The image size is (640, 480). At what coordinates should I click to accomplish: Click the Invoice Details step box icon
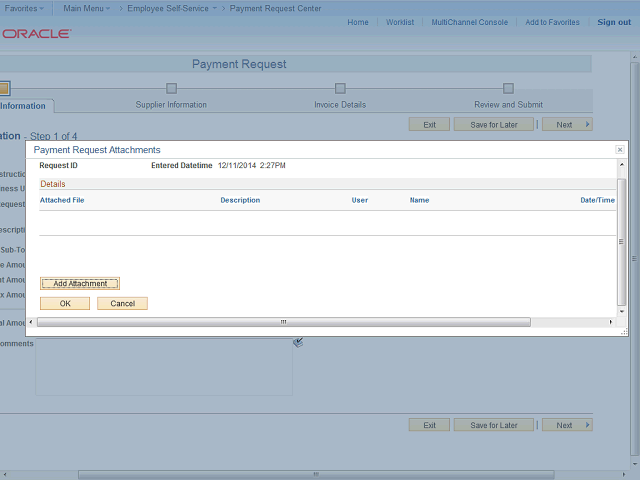(x=340, y=88)
